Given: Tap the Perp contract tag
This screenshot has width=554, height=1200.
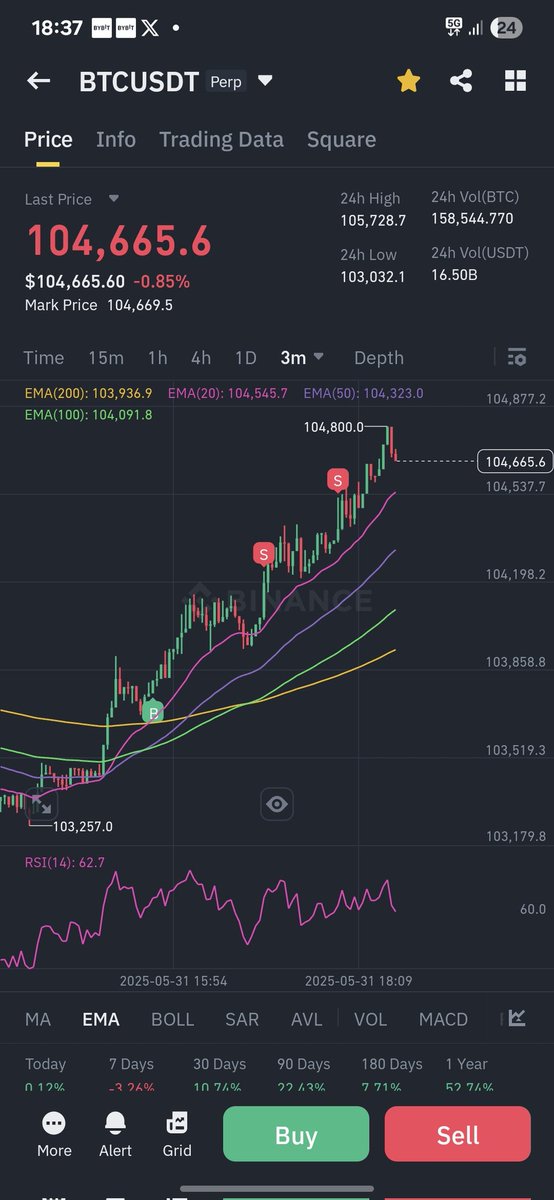Looking at the screenshot, I should pyautogui.click(x=226, y=82).
